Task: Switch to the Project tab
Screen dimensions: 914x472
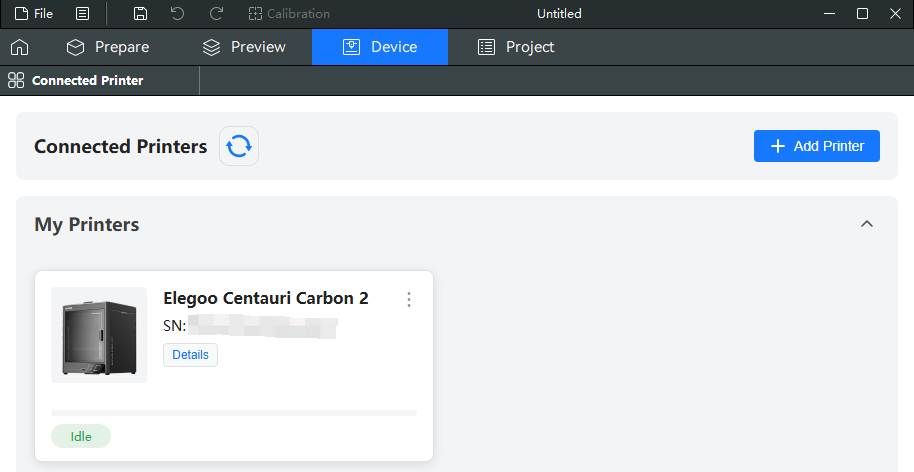Action: [x=516, y=47]
